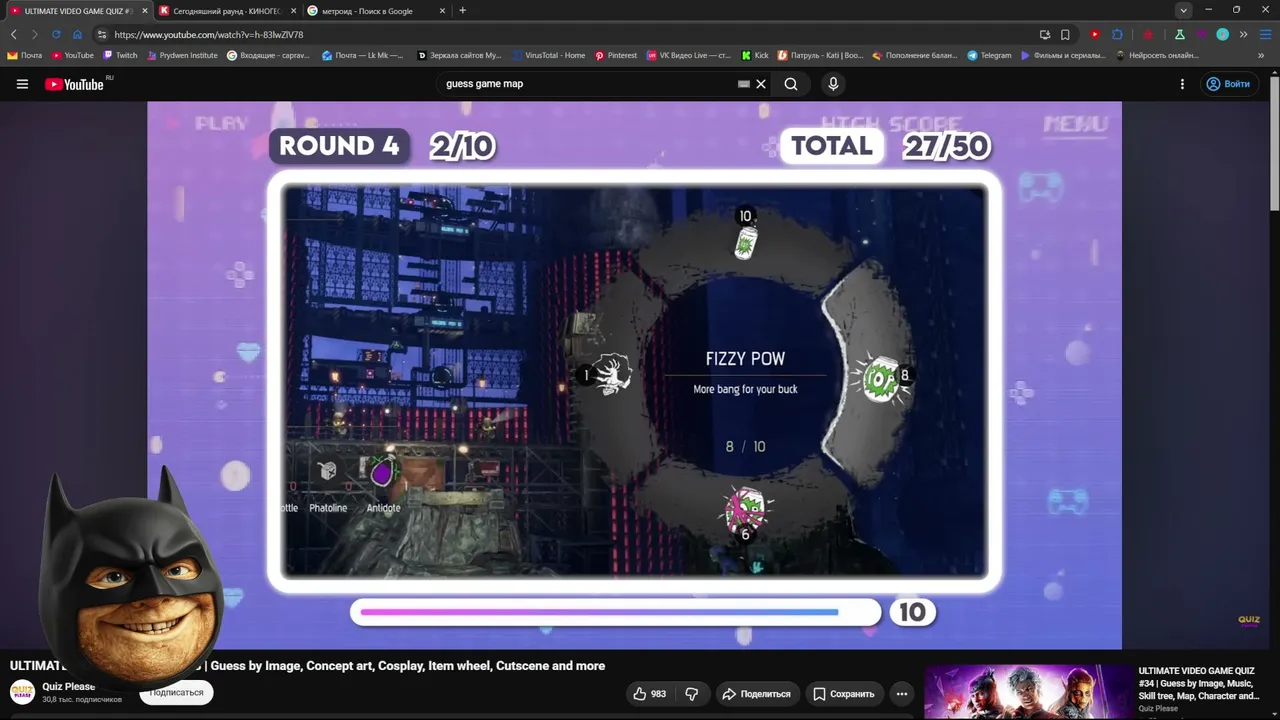1280x720 pixels.
Task: Open the red YouTube extension icon
Action: [1095, 34]
